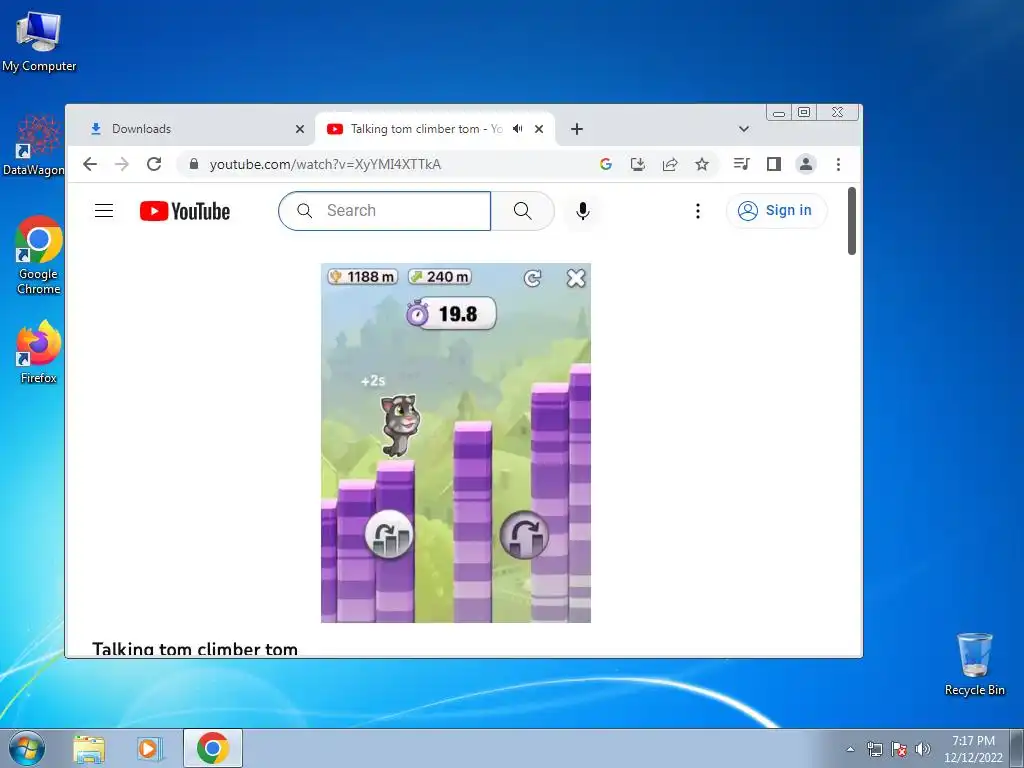The width and height of the screenshot is (1024, 768).
Task: Restore down the Chrome window
Action: pyautogui.click(x=804, y=112)
